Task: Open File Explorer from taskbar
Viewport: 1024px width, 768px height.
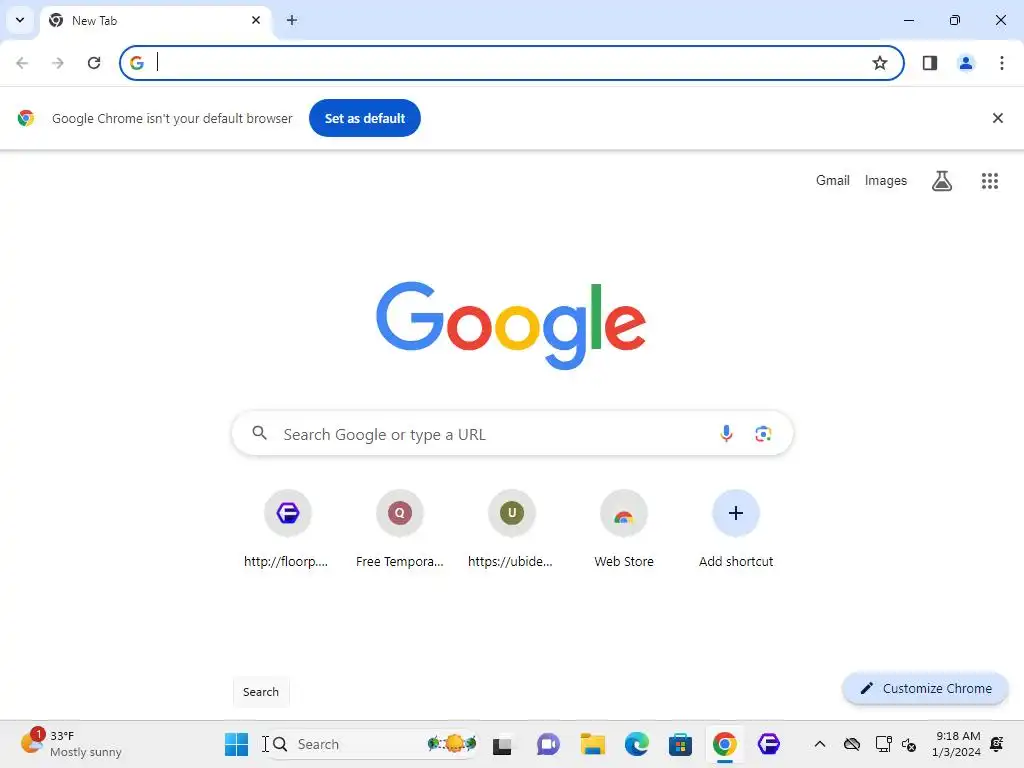Action: click(592, 744)
